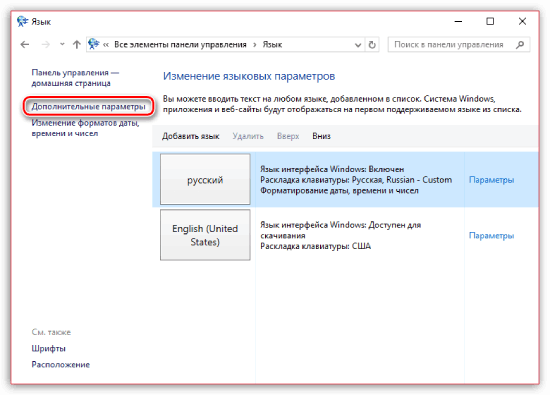
Task: Click "Все элементы панели управления" breadcrumb
Action: click(180, 45)
